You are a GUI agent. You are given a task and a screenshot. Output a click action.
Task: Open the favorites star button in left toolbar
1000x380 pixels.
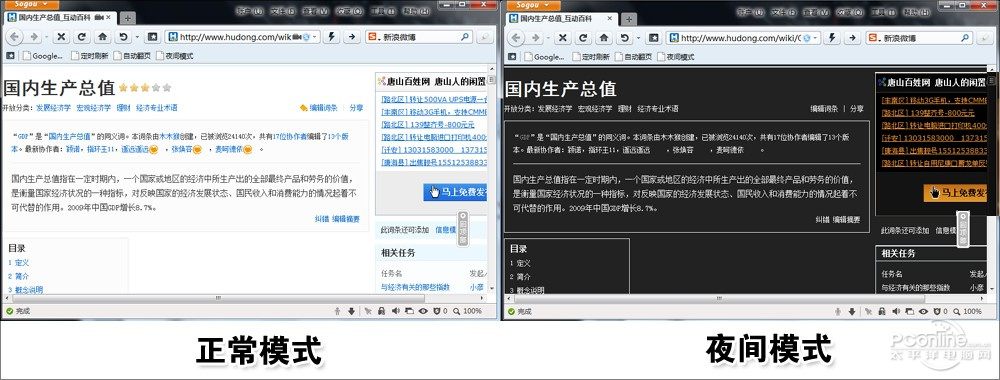152,37
